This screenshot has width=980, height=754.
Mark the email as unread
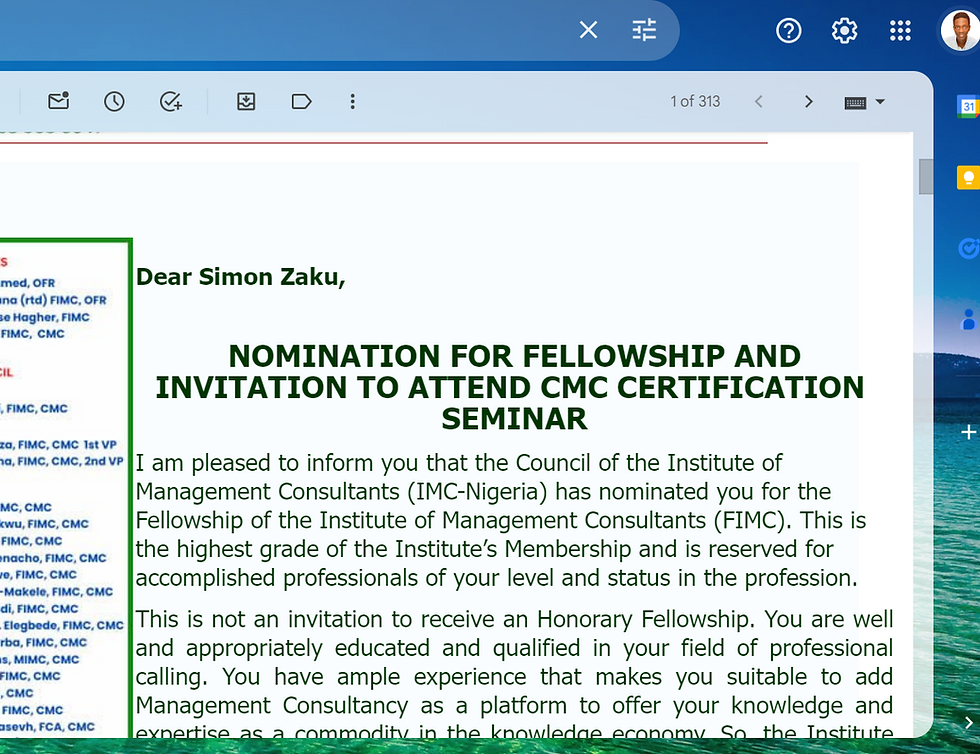58,101
